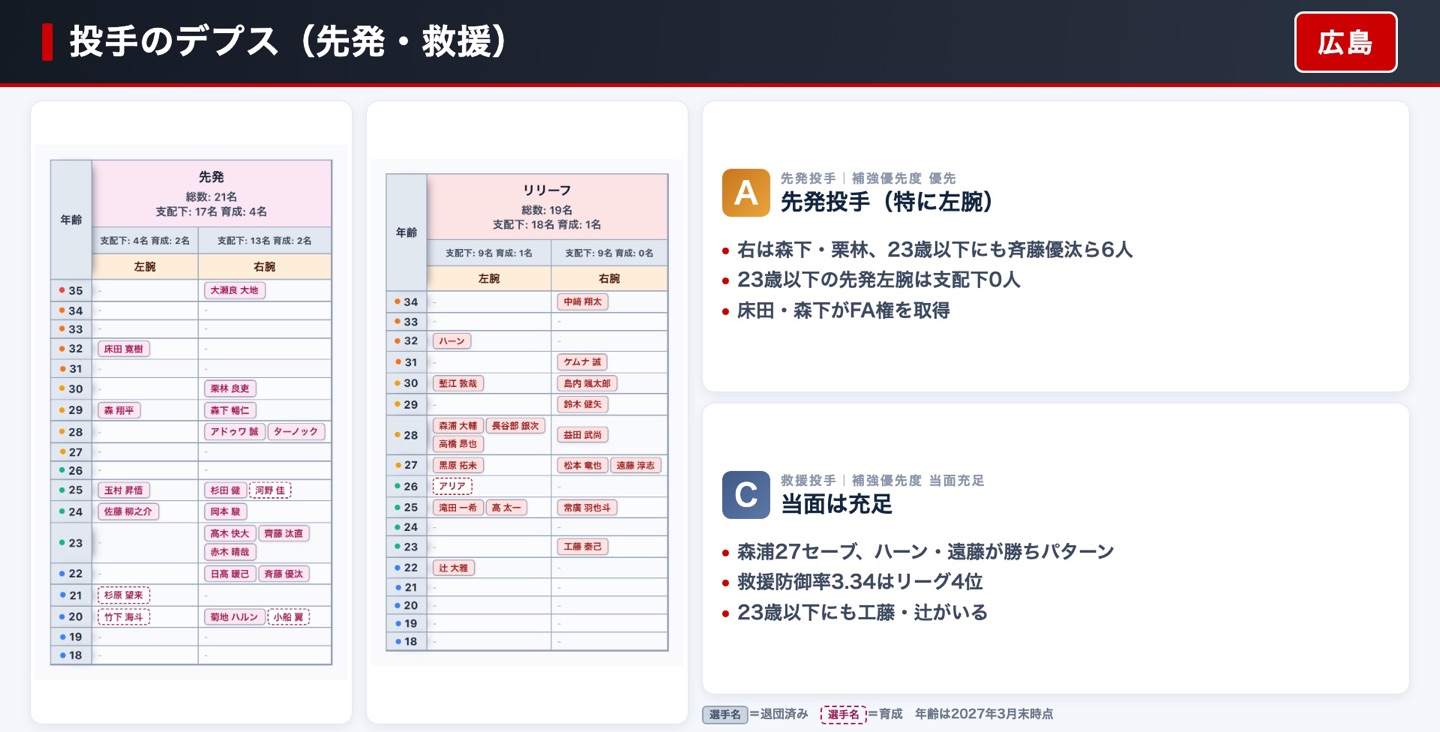Select player 床田 寛樹 chip

124,349
